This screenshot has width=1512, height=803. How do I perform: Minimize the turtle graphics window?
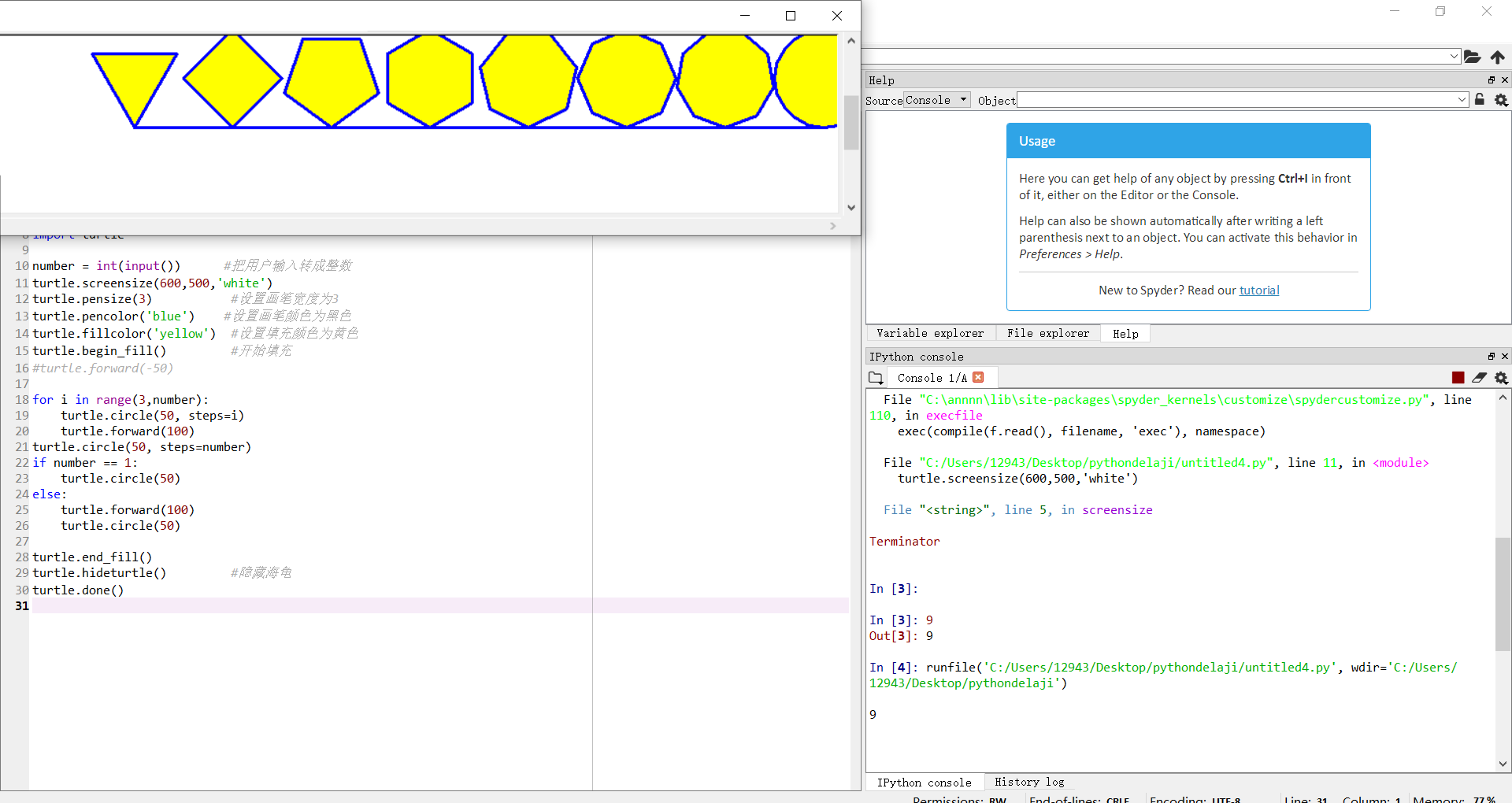pos(744,16)
